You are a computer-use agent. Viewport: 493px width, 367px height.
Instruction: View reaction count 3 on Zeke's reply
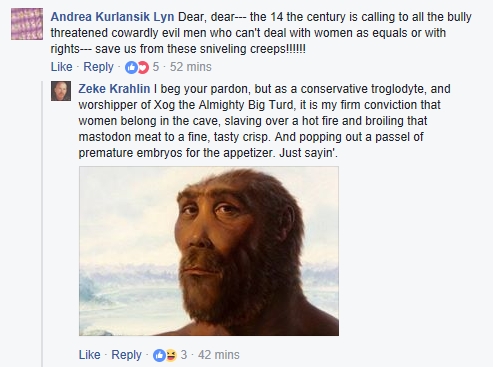coord(184,355)
